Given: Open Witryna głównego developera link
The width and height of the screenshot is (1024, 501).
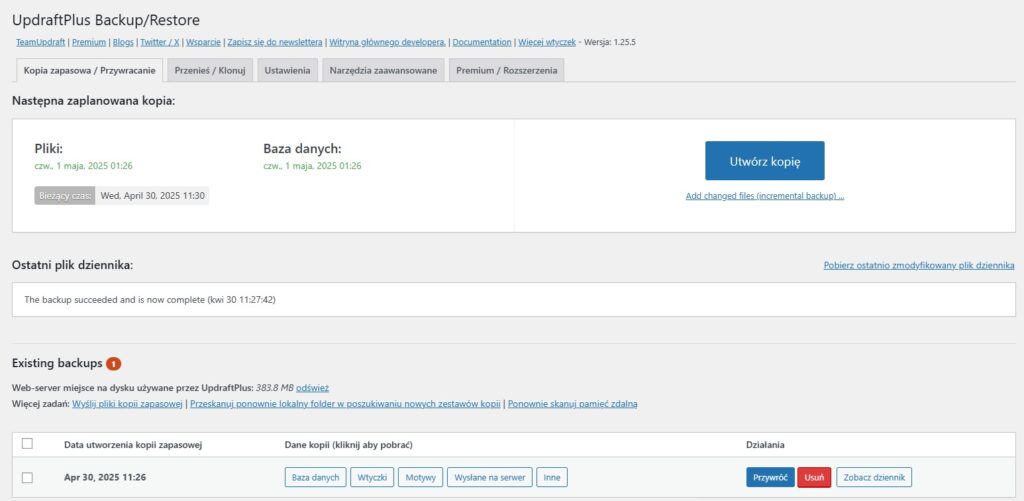Looking at the screenshot, I should [387, 42].
